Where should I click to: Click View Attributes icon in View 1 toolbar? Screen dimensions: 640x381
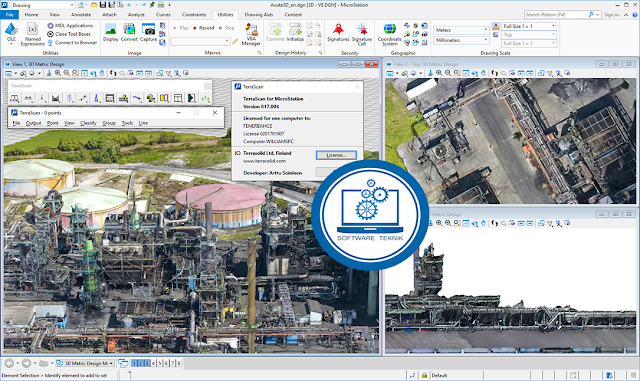click(x=9, y=73)
